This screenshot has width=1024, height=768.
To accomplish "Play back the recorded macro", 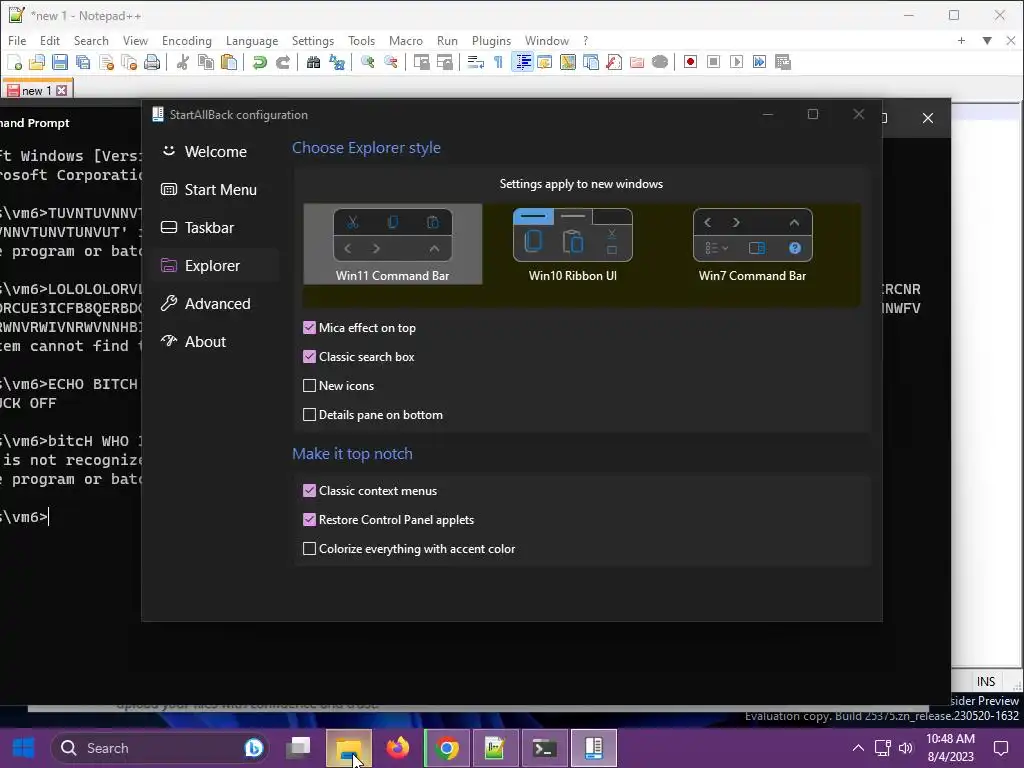I will [x=736, y=62].
